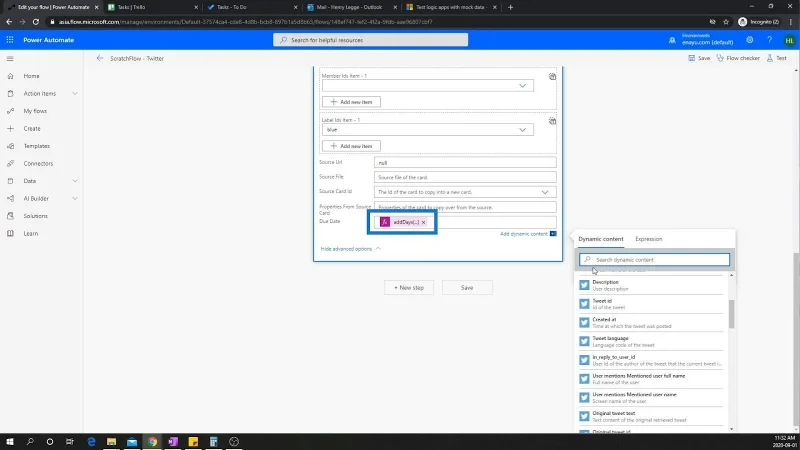
Task: Switch to the Expression tab
Action: pyautogui.click(x=648, y=239)
